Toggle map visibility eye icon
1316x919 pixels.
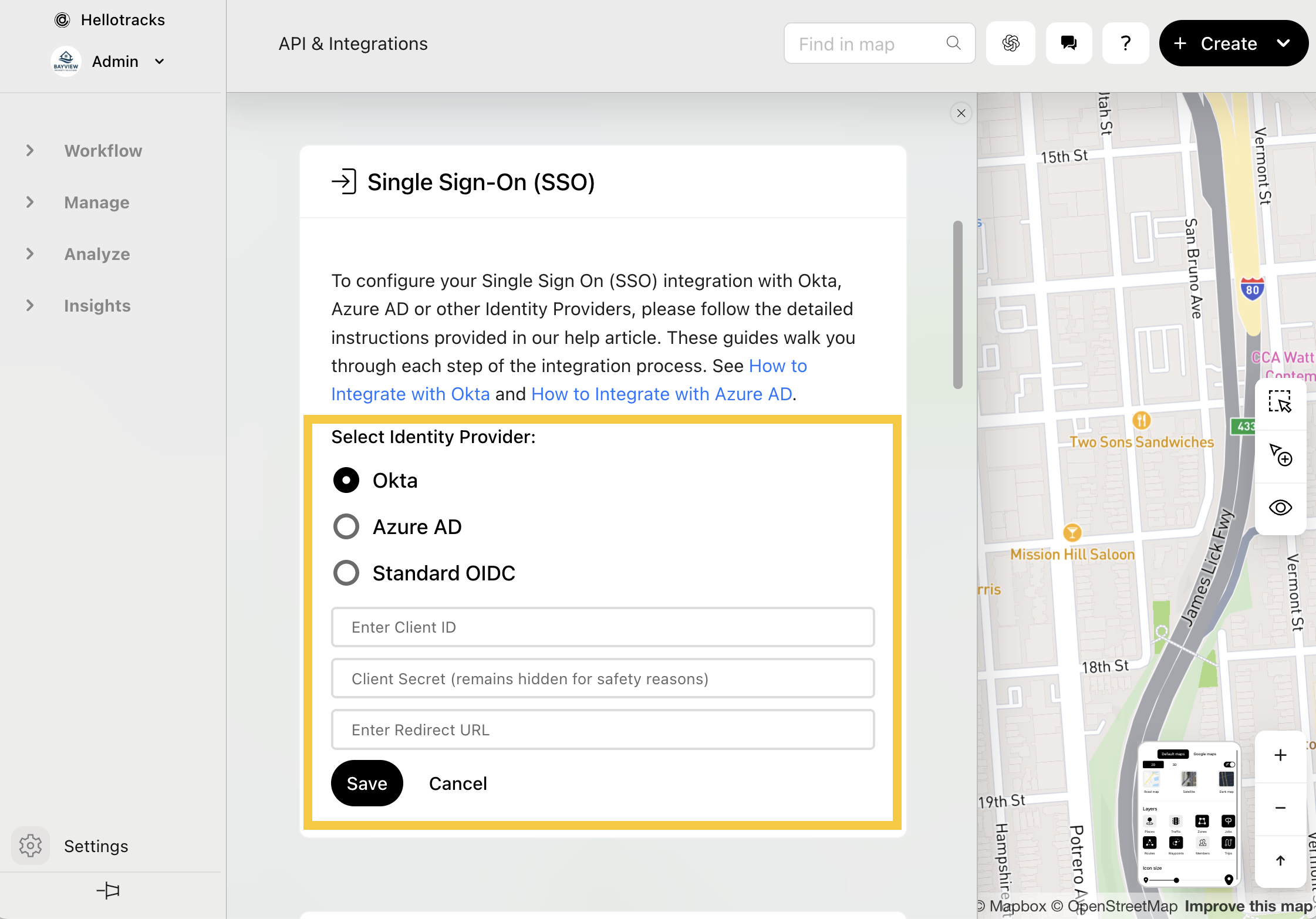1280,508
